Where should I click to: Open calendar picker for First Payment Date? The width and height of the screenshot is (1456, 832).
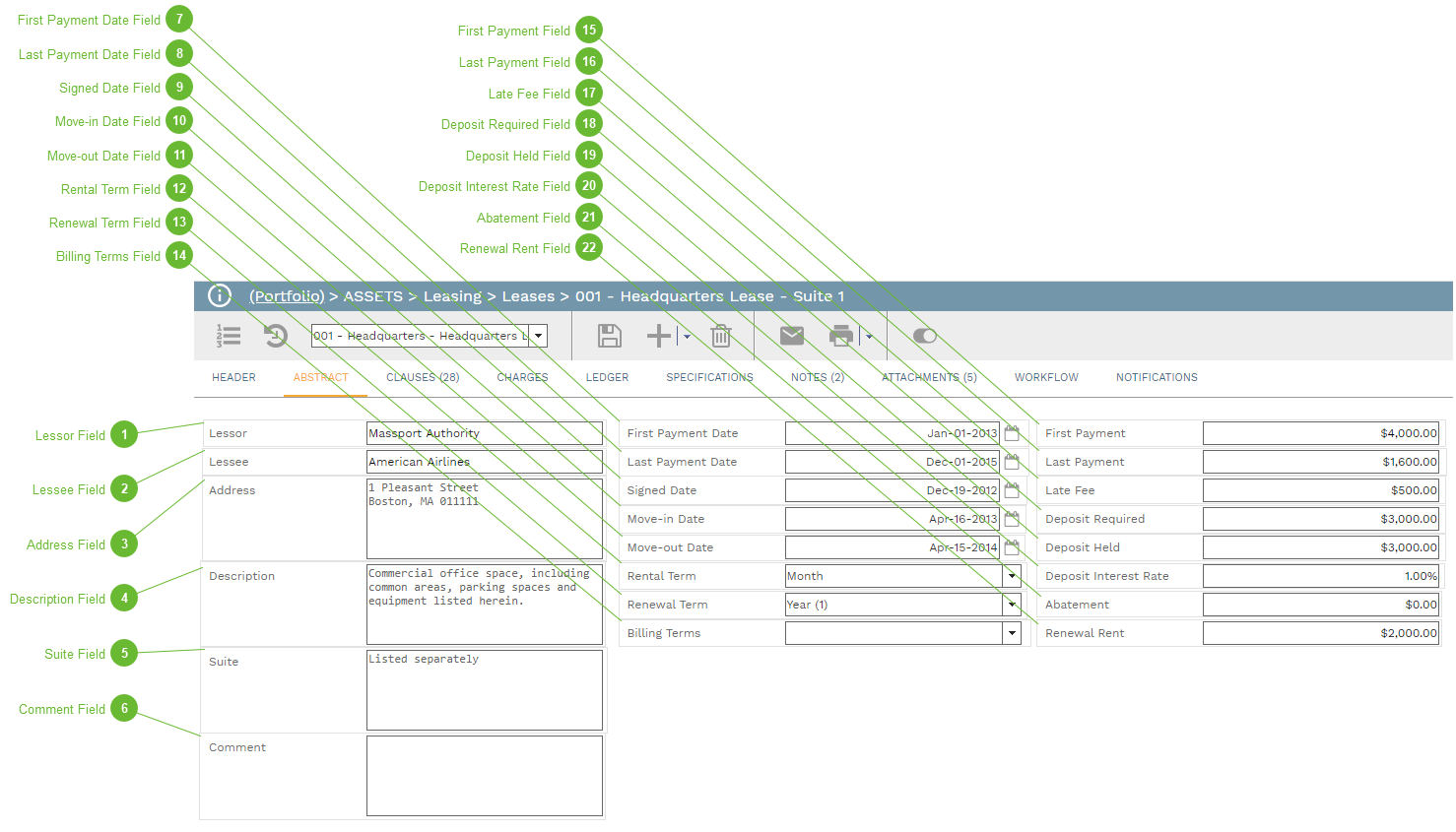coord(1012,433)
